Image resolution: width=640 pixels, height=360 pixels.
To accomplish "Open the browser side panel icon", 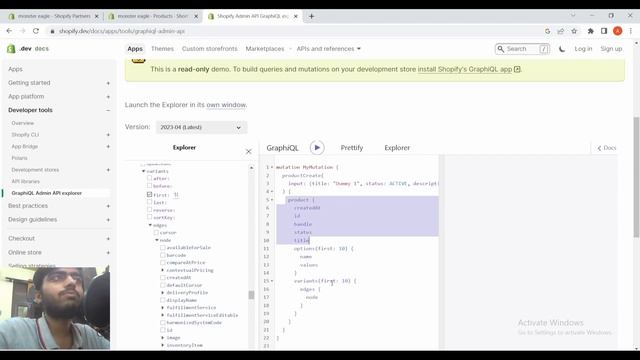I will (x=604, y=31).
